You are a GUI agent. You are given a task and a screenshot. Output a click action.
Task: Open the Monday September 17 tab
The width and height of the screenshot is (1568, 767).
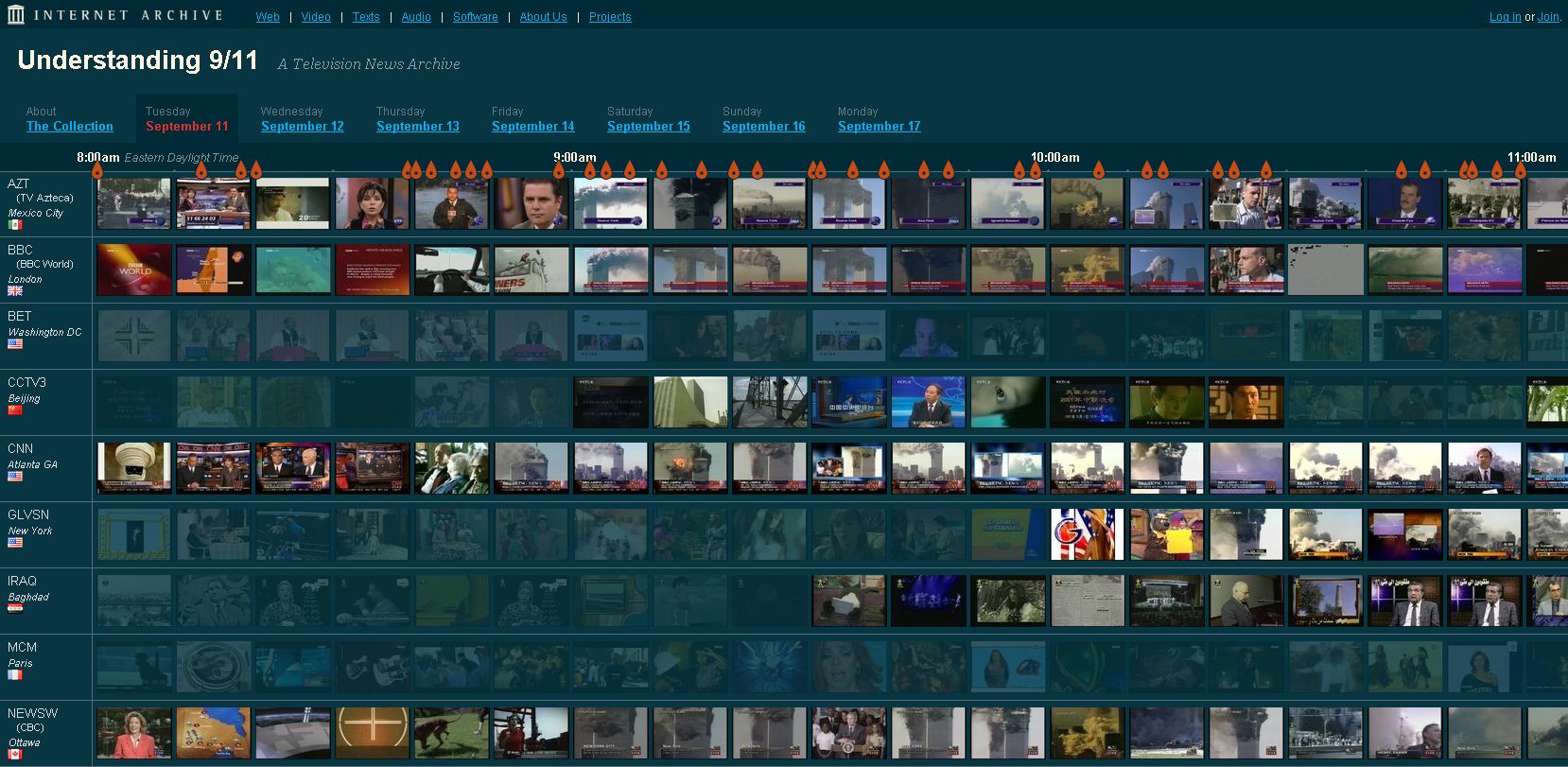pos(879,127)
